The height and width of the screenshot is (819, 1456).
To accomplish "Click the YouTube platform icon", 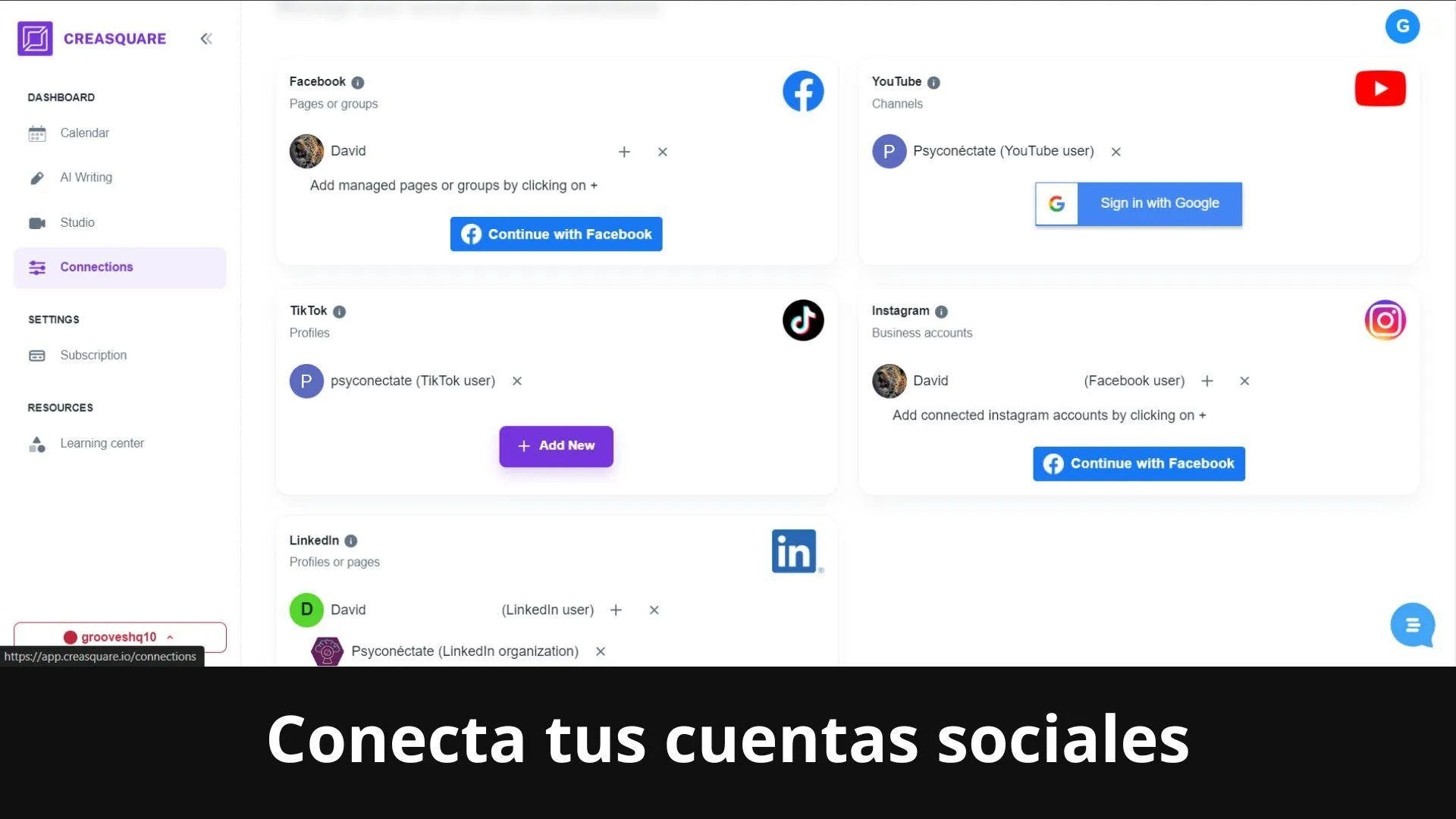I will 1380,90.
